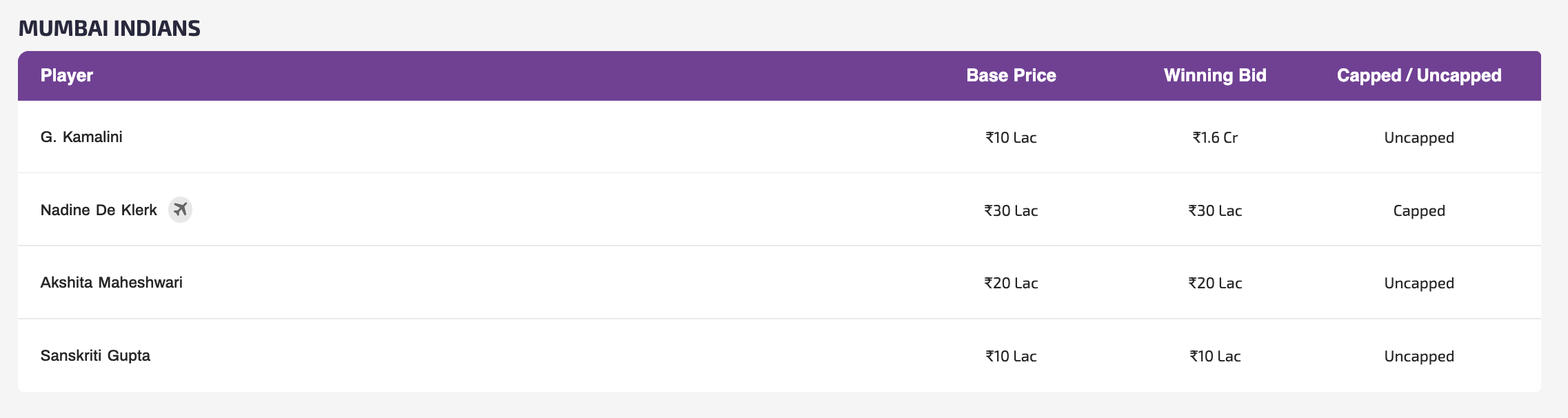Click Nadine De Klerk's Capped status
The height and width of the screenshot is (418, 1568).
tap(1419, 210)
